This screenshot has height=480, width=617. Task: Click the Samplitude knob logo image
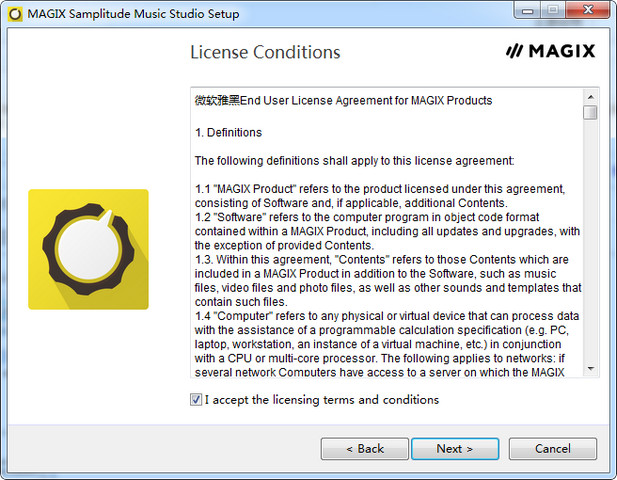(88, 249)
